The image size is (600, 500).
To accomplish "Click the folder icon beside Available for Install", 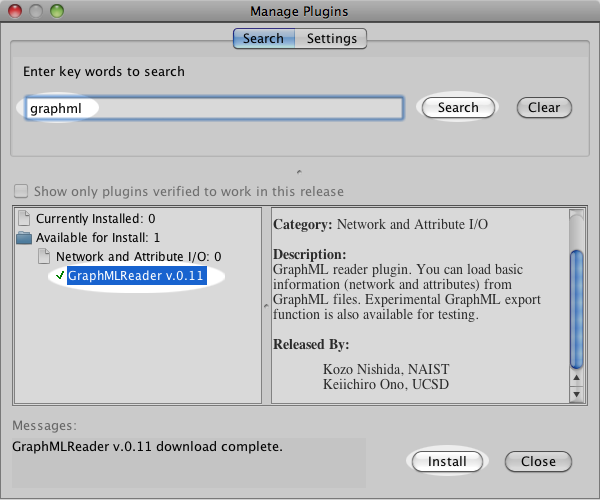I will click(x=24, y=237).
